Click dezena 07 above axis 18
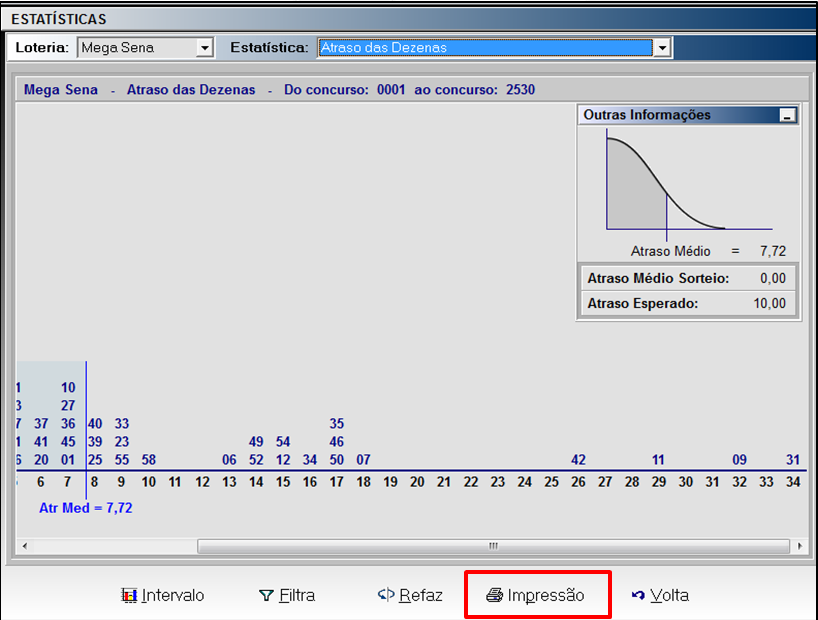Viewport: 818px width, 620px height. (x=363, y=460)
